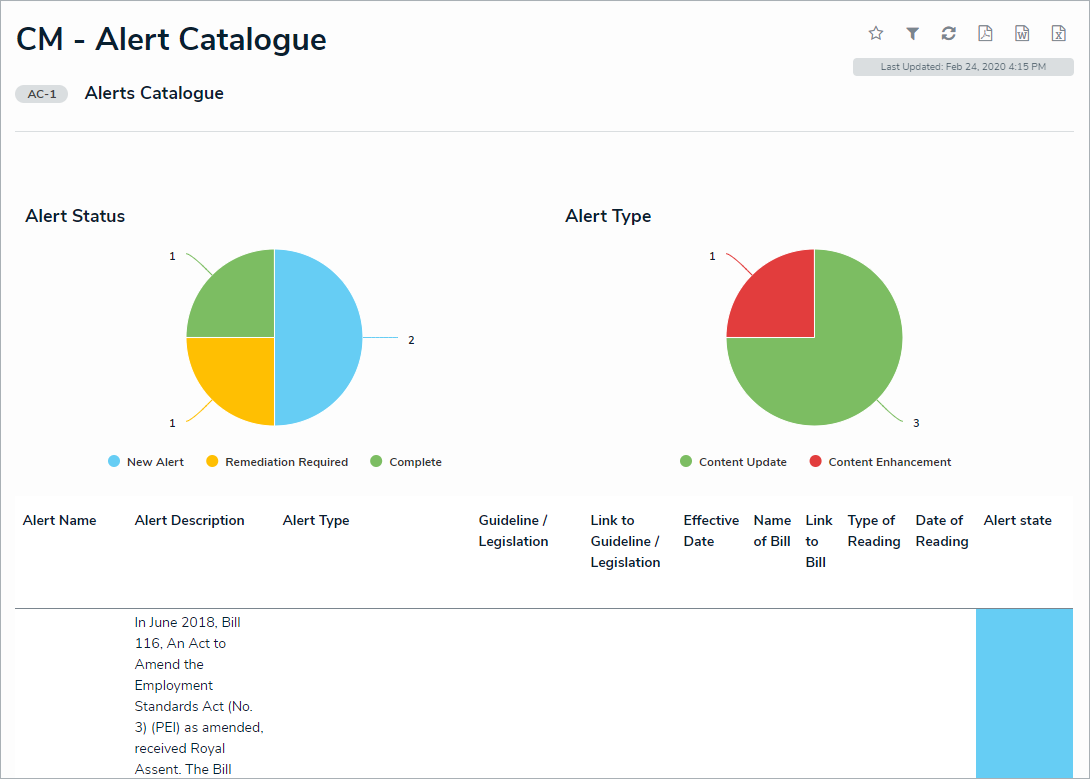Toggle Complete legend item in Alert Status
The image size is (1090, 779).
coord(406,462)
